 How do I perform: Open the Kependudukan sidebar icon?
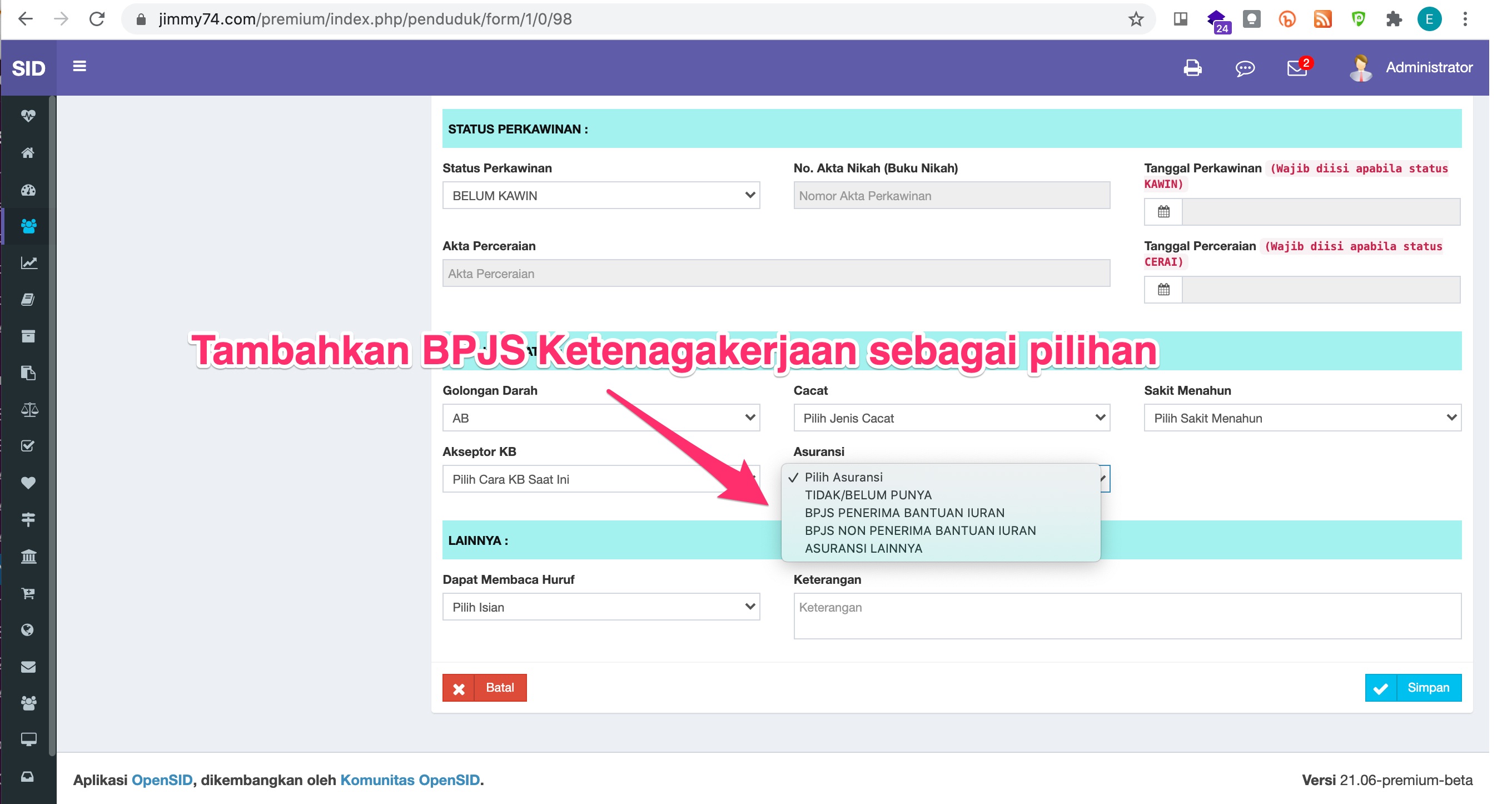(x=28, y=226)
